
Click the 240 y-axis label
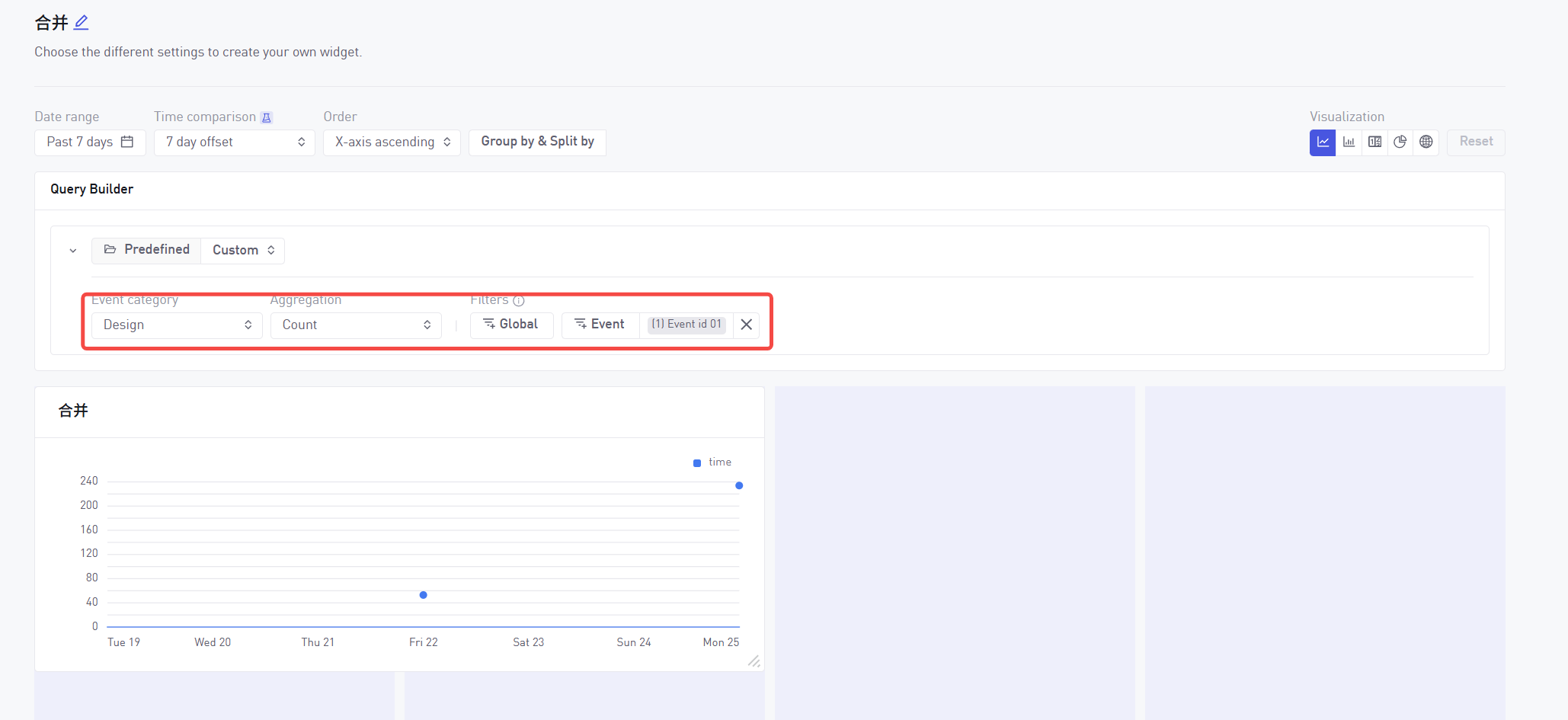pos(89,482)
